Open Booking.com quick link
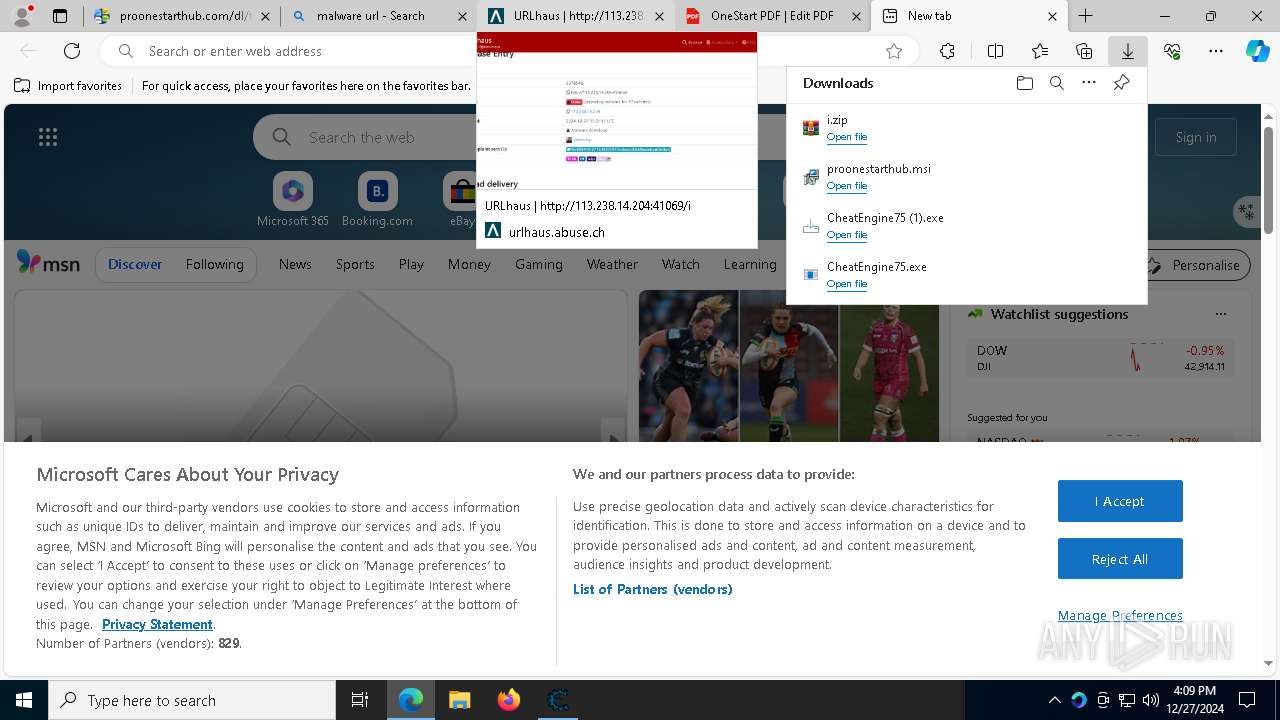The image size is (1280, 720). tap(377, 200)
